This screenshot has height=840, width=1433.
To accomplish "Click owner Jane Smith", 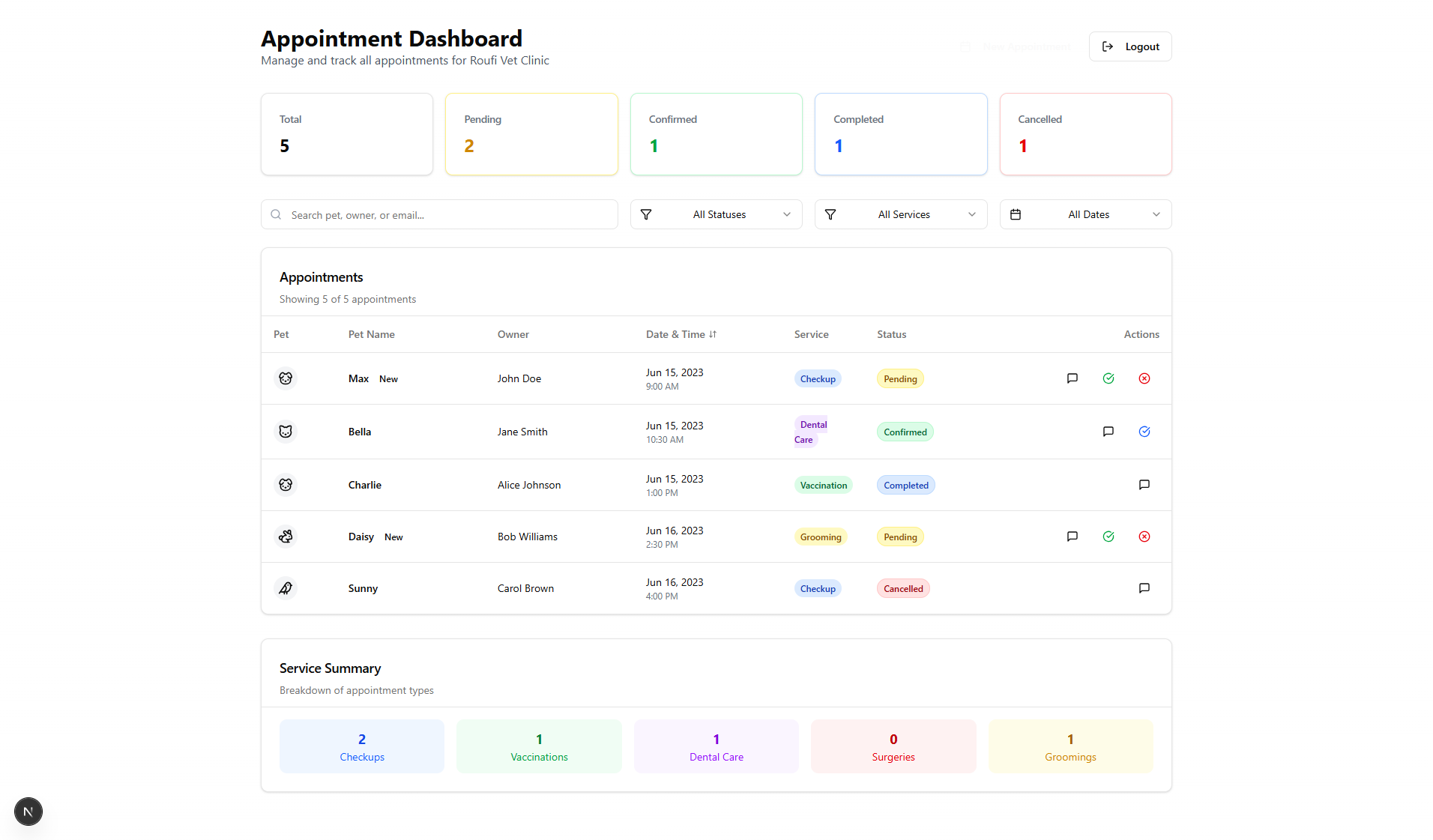I will click(x=522, y=432).
